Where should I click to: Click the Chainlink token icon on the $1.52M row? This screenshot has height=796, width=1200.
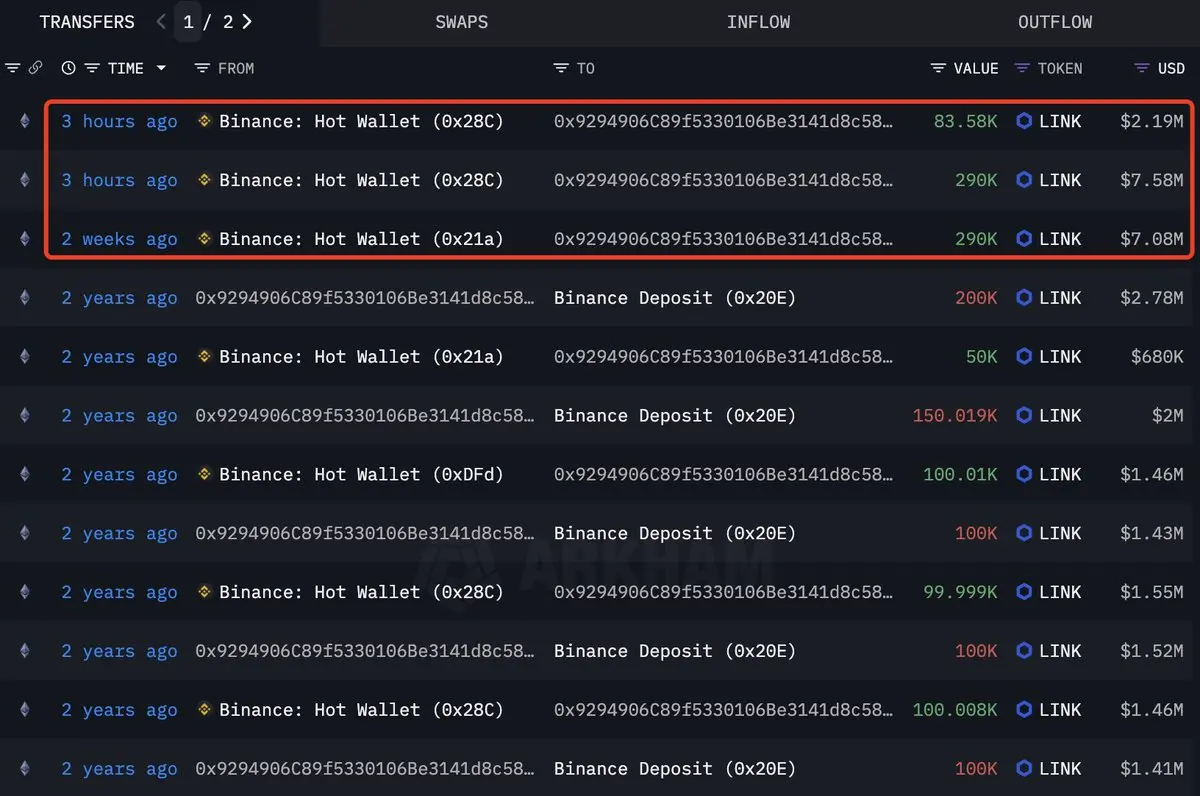tap(1024, 651)
